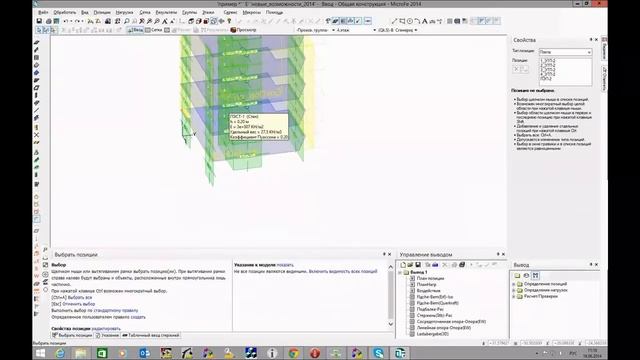Click Включить видимость всех позиций link
This screenshot has height=360, width=640.
coord(343,271)
